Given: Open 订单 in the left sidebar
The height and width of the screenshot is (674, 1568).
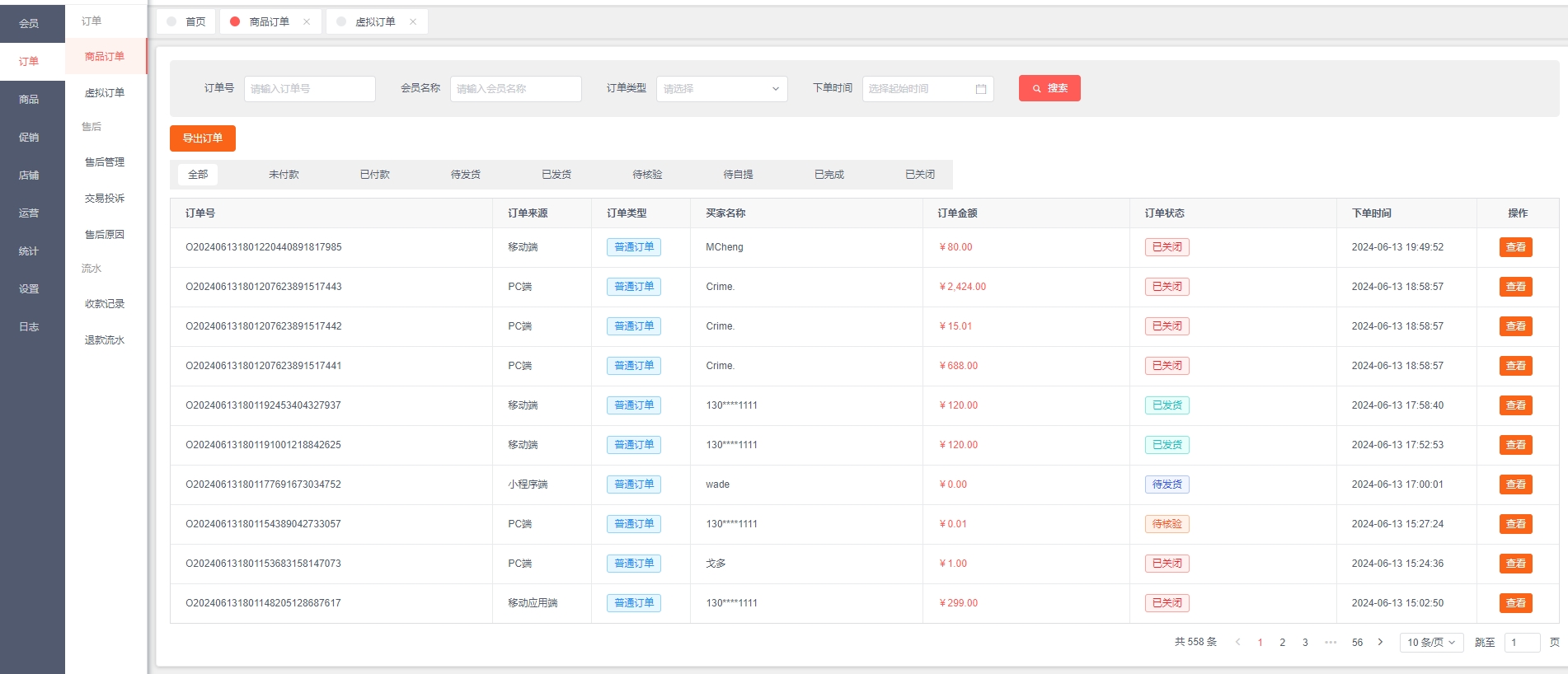Looking at the screenshot, I should pos(32,62).
